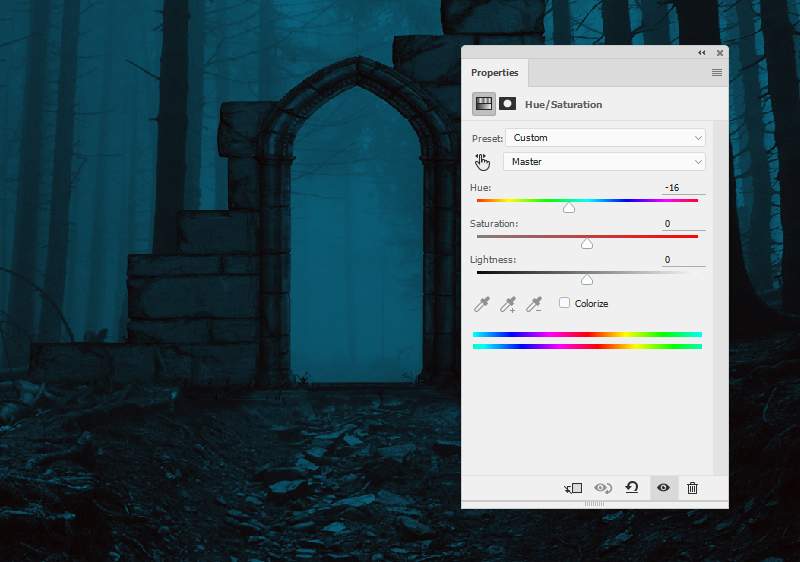800x562 pixels.
Task: Toggle adjustment layer visibility eye
Action: pos(662,488)
